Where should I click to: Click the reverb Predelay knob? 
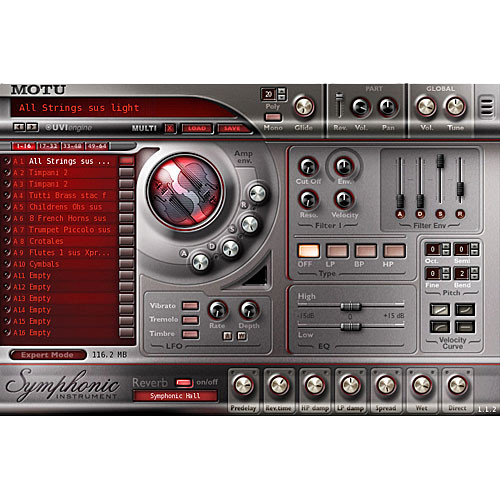pos(243,385)
